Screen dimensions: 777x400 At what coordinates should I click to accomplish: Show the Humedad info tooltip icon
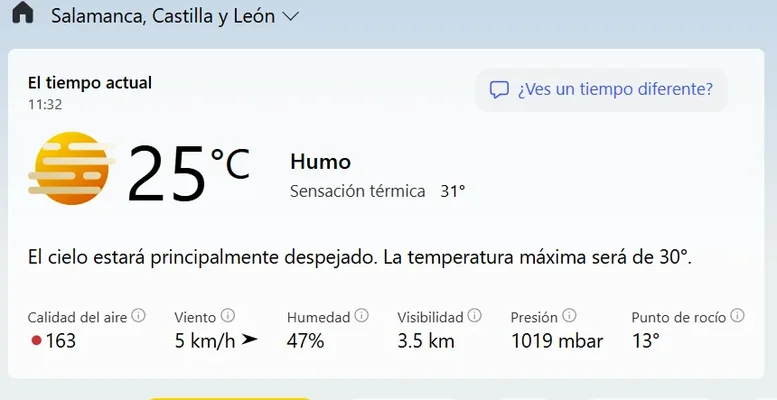361,316
